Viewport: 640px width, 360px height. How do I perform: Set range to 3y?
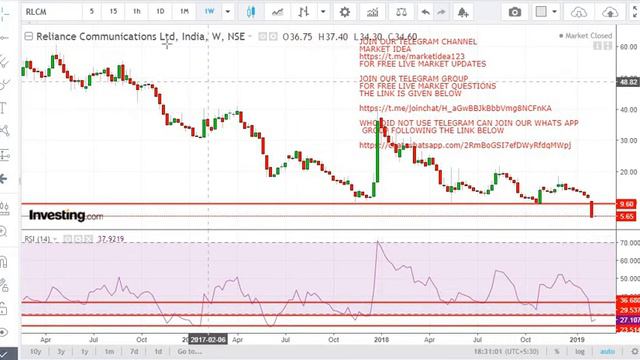pos(61,351)
